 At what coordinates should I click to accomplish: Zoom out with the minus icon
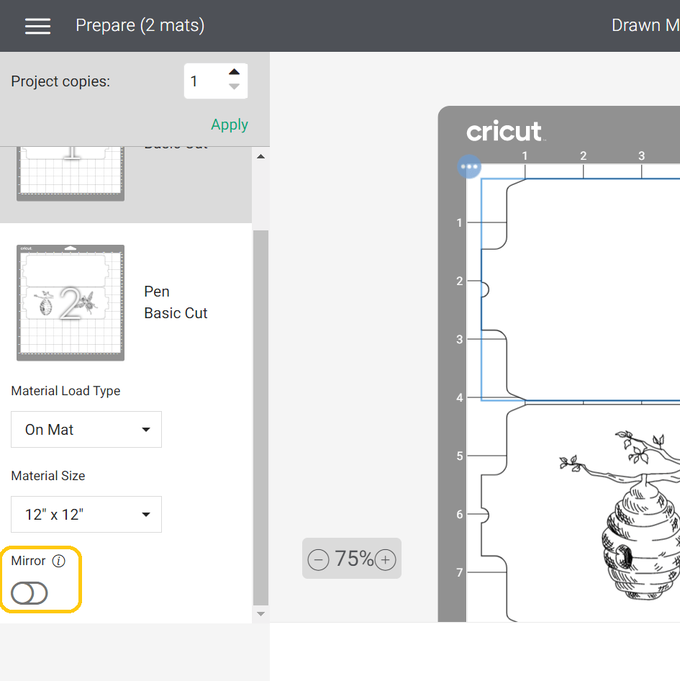coord(319,560)
